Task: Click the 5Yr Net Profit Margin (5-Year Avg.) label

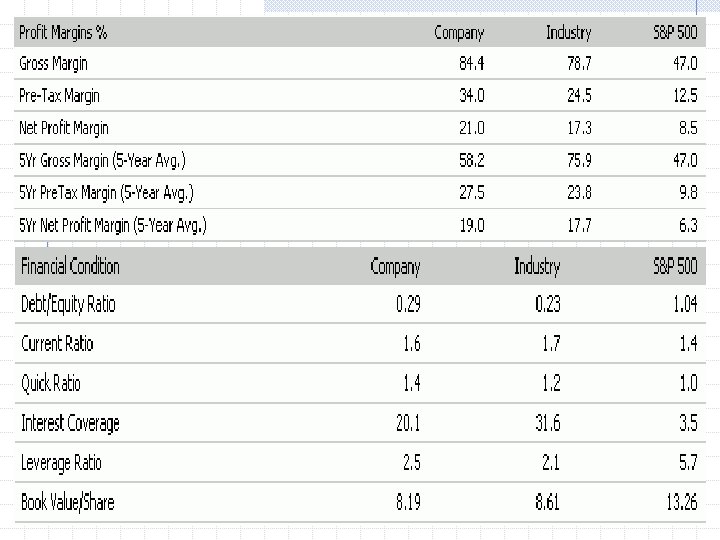Action: (113, 225)
